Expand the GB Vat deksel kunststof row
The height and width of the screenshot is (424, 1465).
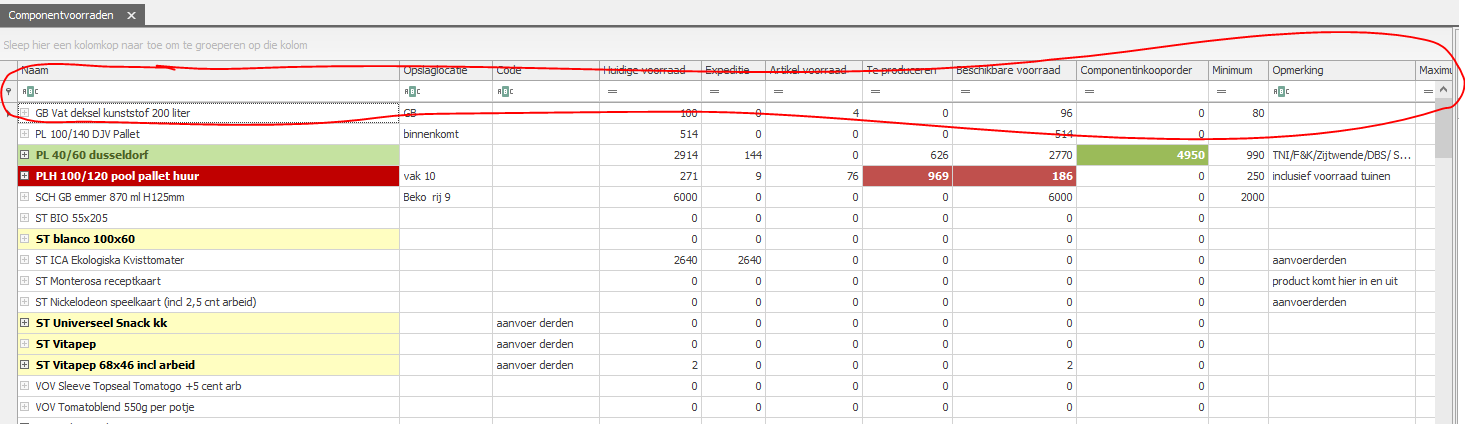pyautogui.click(x=25, y=113)
